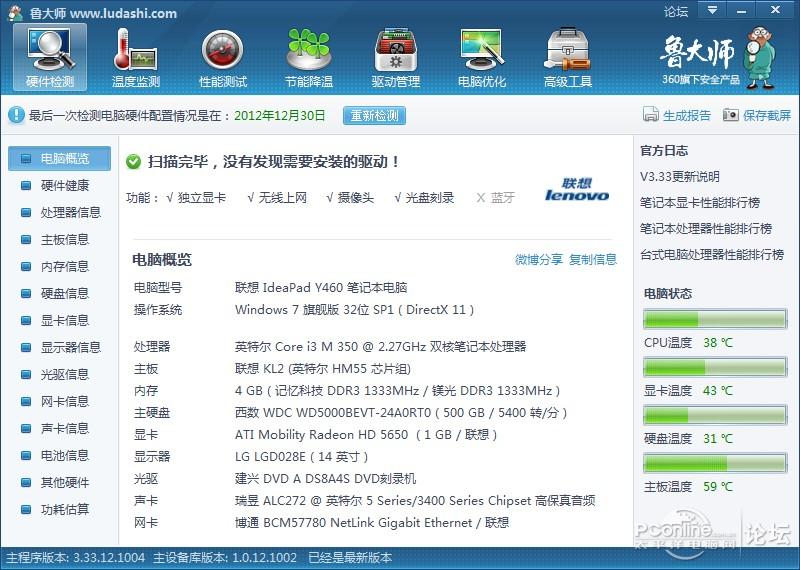Open the 功耗估算 sidebar entry

(65, 510)
